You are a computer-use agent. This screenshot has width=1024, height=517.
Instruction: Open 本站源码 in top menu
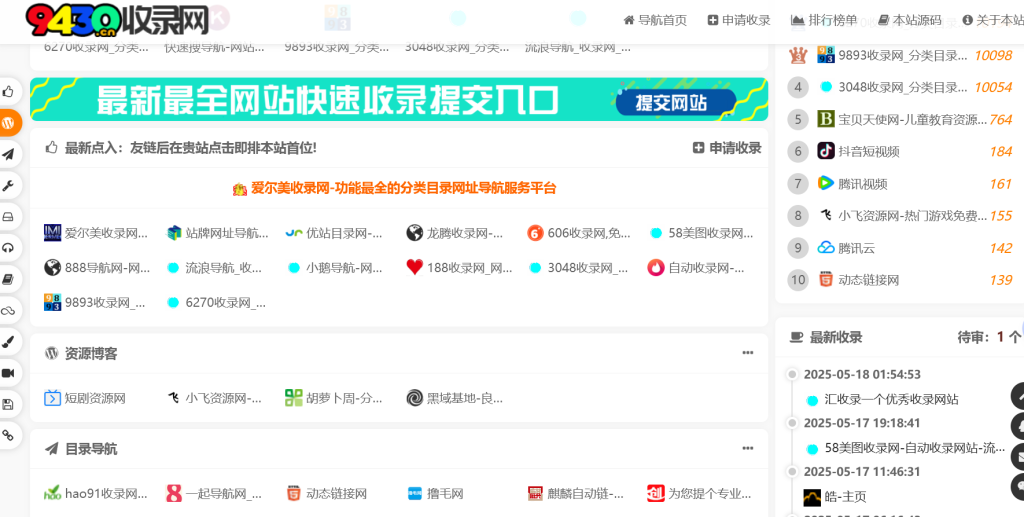tap(910, 20)
